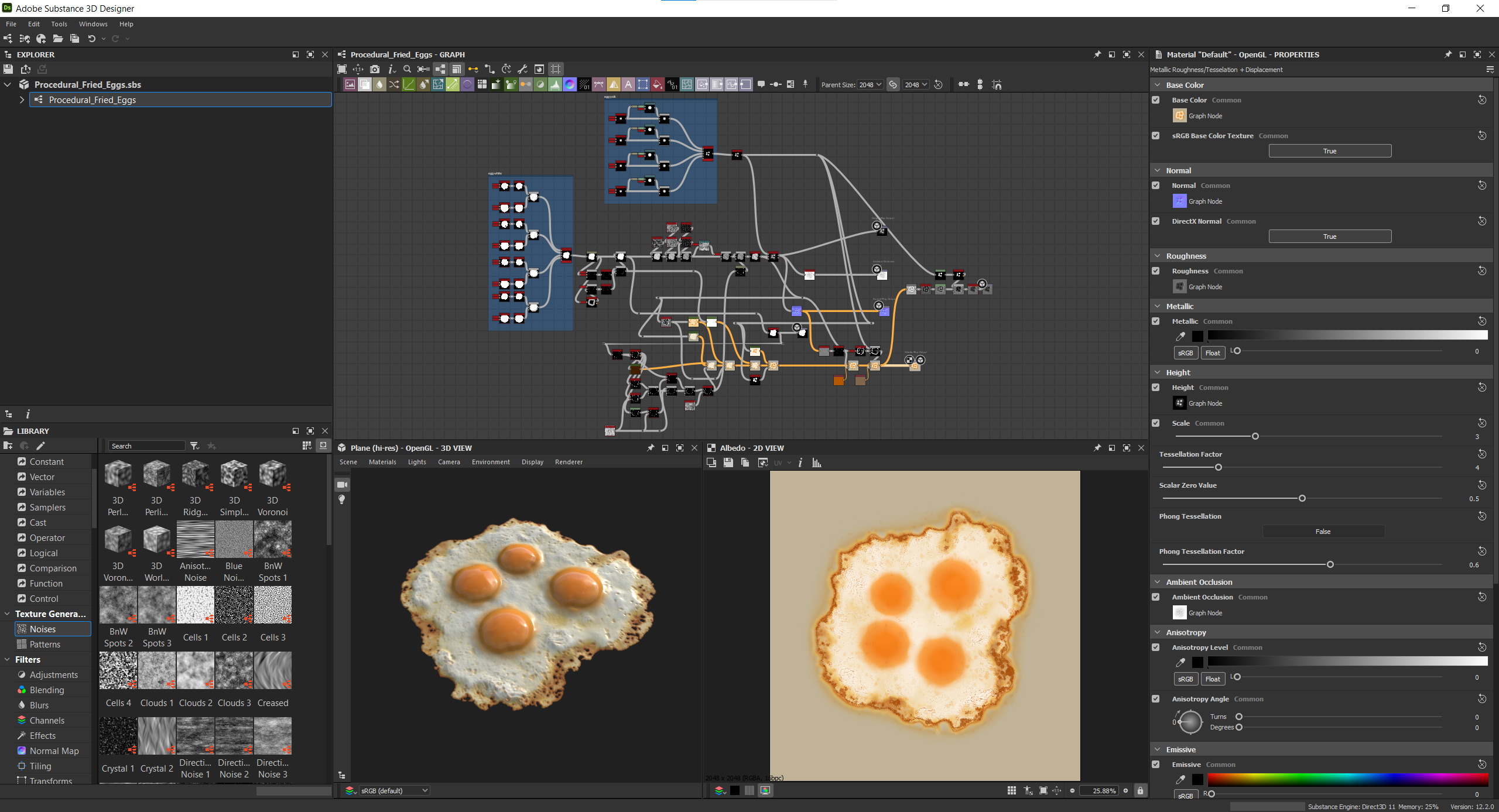Image resolution: width=1499 pixels, height=812 pixels.
Task: Add a Levels node from toolbar
Action: [555, 84]
